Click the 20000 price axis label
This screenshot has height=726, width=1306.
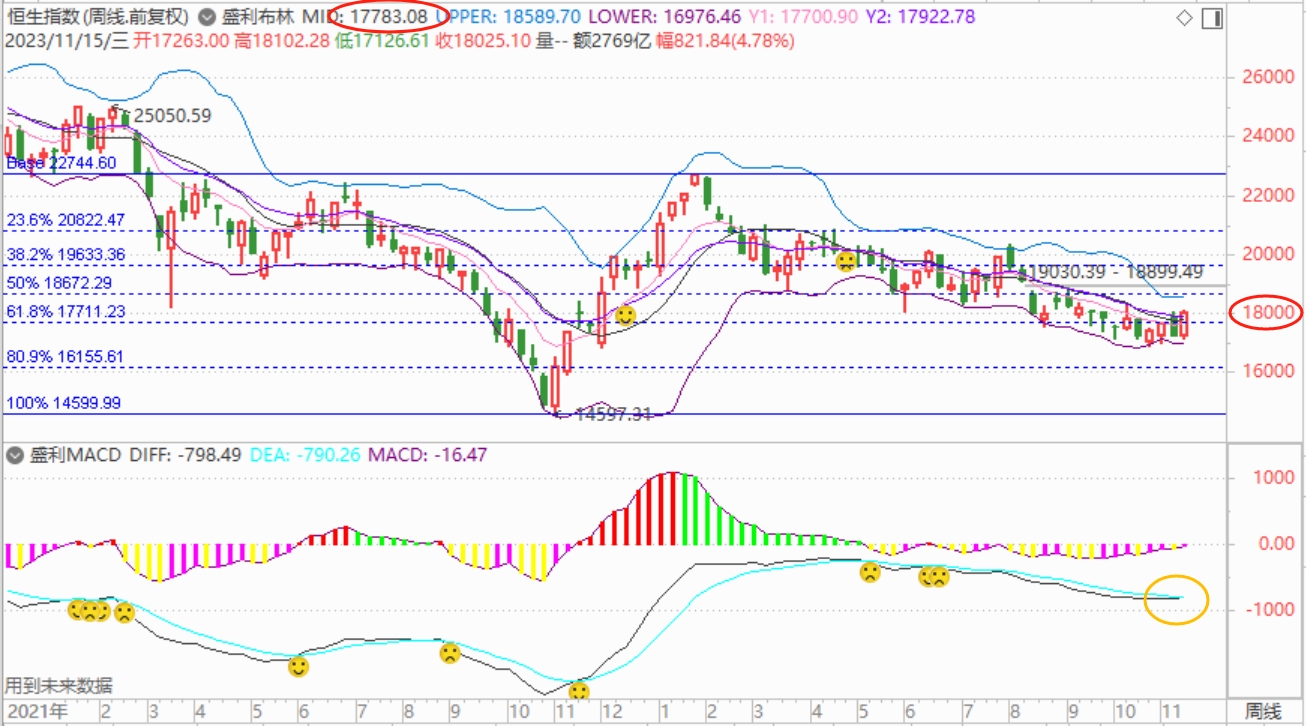coord(1266,253)
